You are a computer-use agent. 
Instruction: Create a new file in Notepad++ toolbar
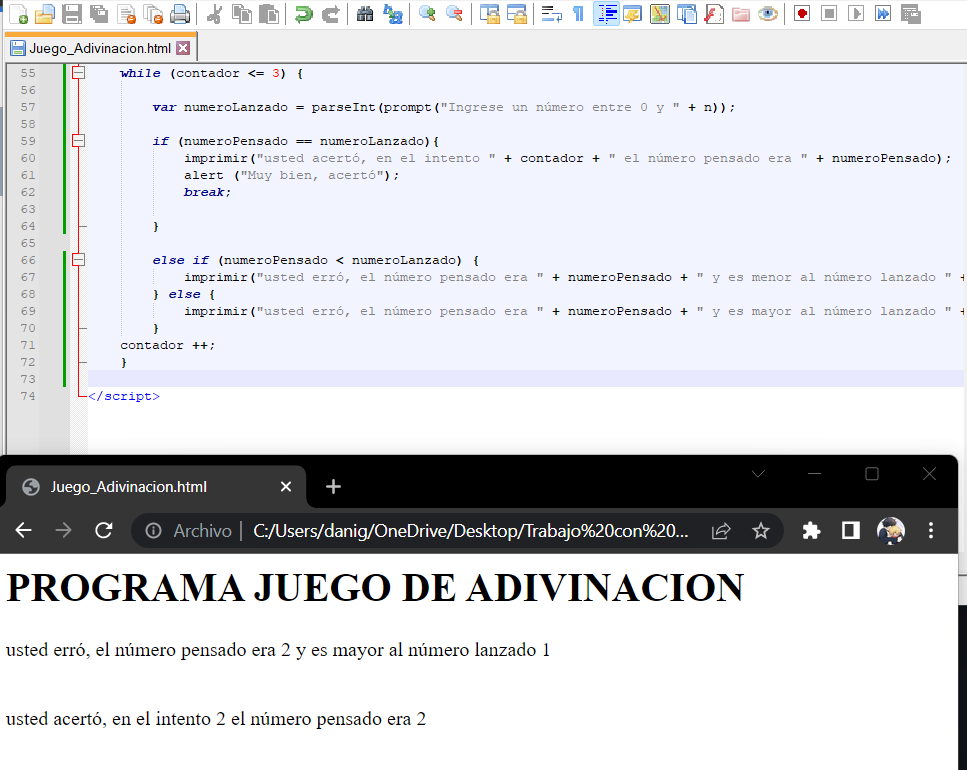[18, 14]
